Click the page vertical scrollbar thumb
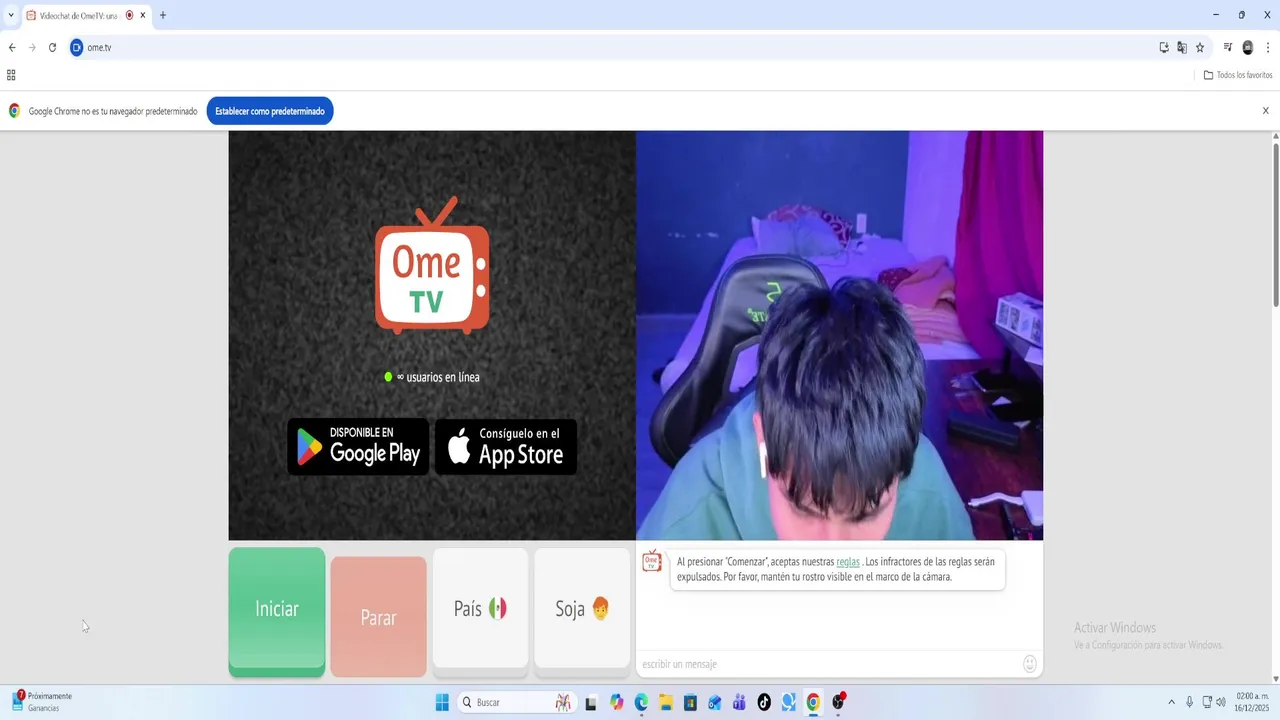 1276,225
